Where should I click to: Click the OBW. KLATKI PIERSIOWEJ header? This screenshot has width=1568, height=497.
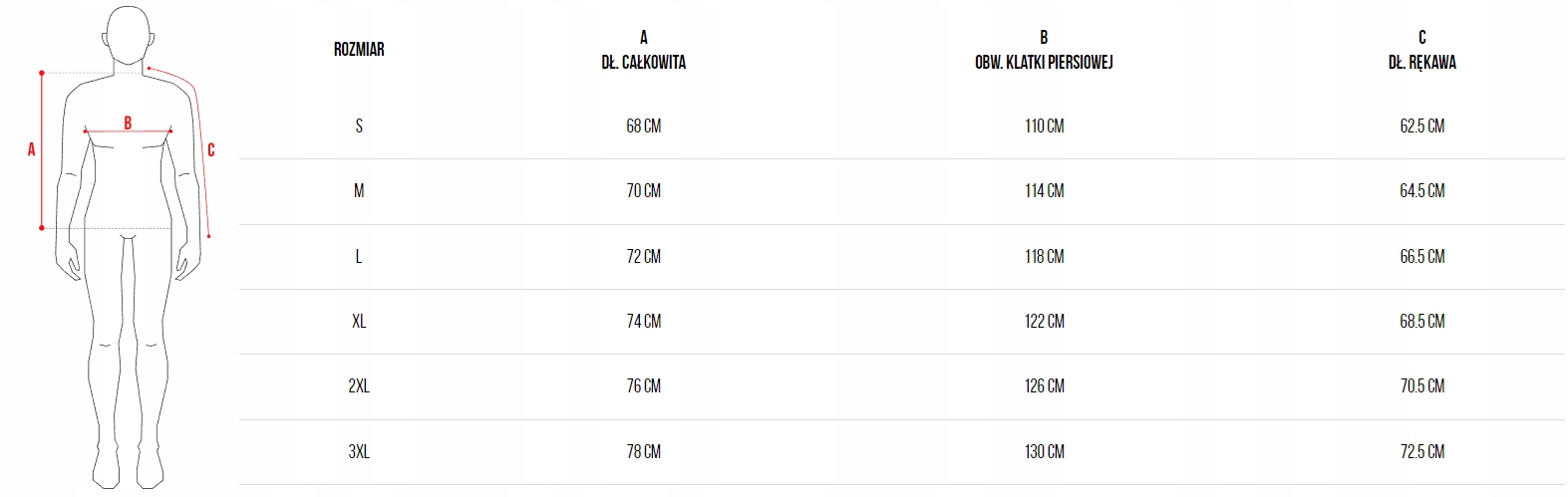coord(1044,62)
